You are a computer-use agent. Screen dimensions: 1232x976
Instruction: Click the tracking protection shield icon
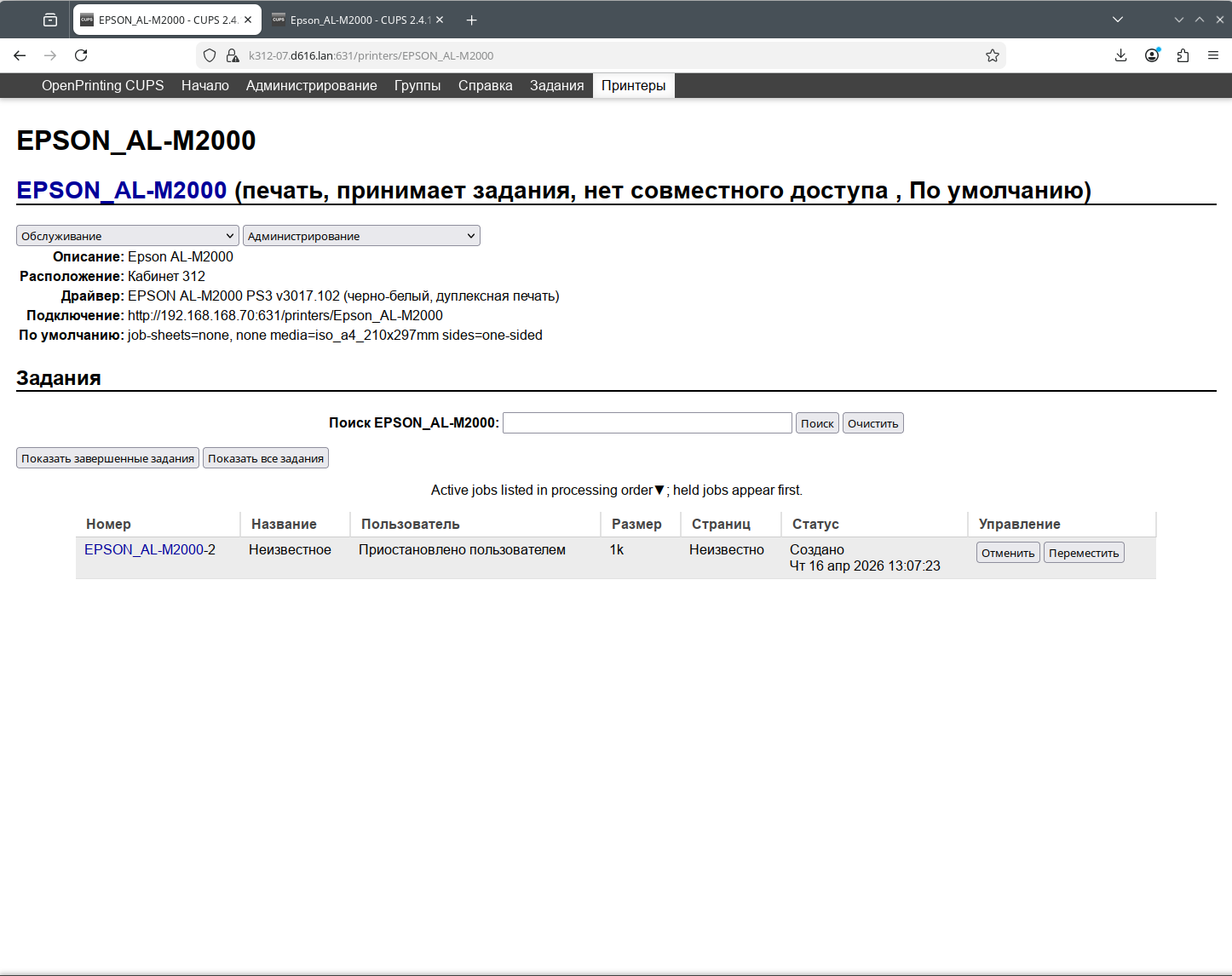pos(210,55)
